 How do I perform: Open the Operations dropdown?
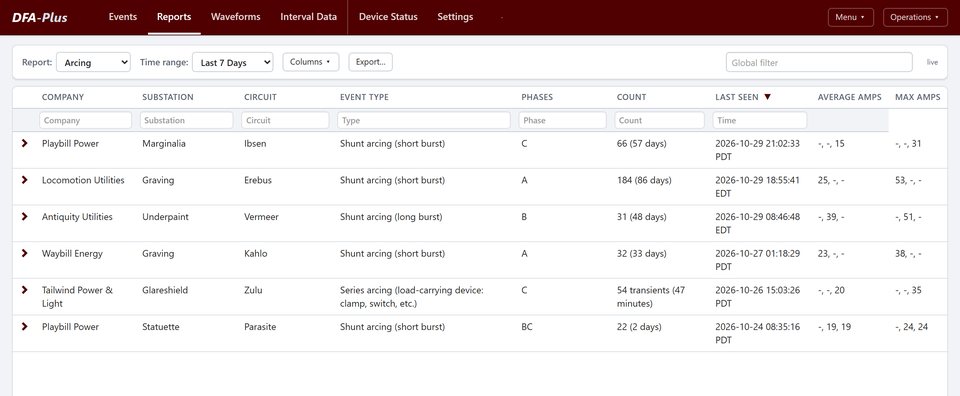[915, 17]
